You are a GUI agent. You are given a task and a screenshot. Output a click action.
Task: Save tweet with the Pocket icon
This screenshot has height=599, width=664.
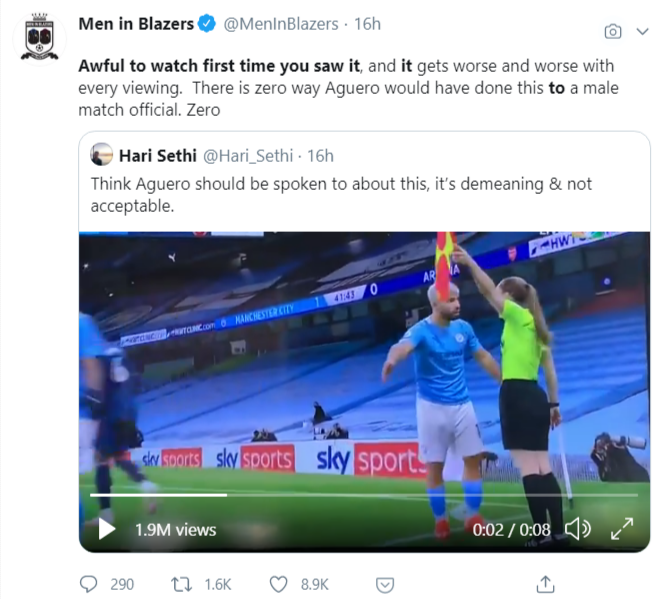(384, 583)
